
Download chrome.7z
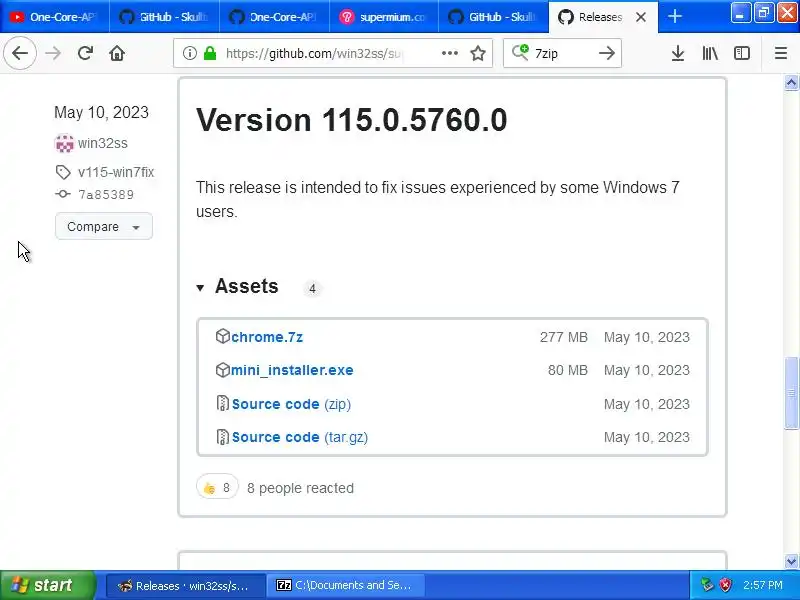pyautogui.click(x=267, y=337)
